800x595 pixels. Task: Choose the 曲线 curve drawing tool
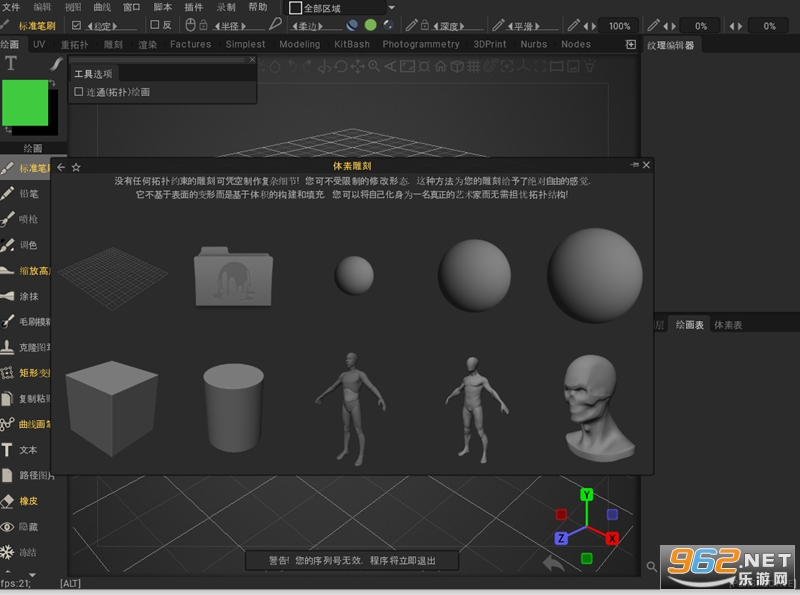click(x=26, y=424)
